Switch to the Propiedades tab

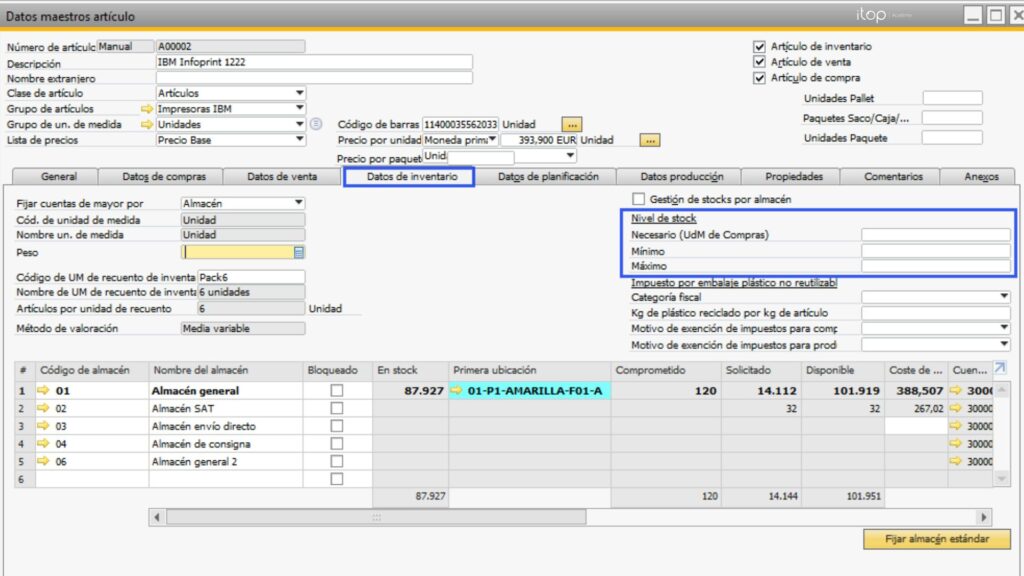793,176
